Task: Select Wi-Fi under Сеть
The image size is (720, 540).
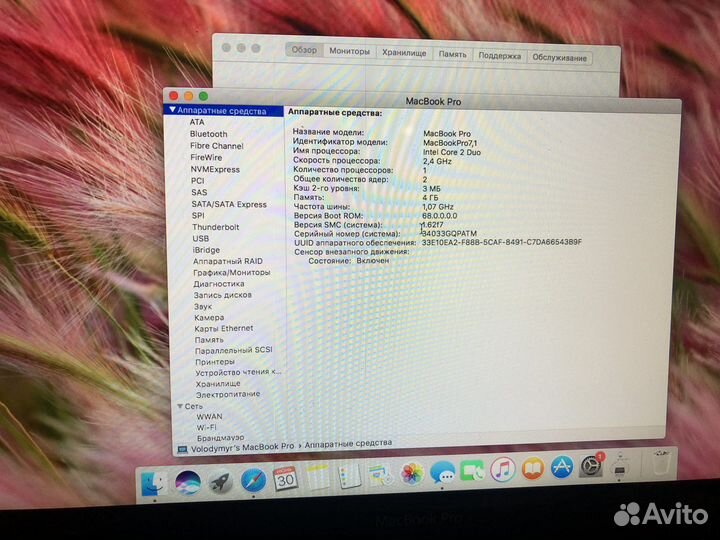Action: pyautogui.click(x=206, y=428)
